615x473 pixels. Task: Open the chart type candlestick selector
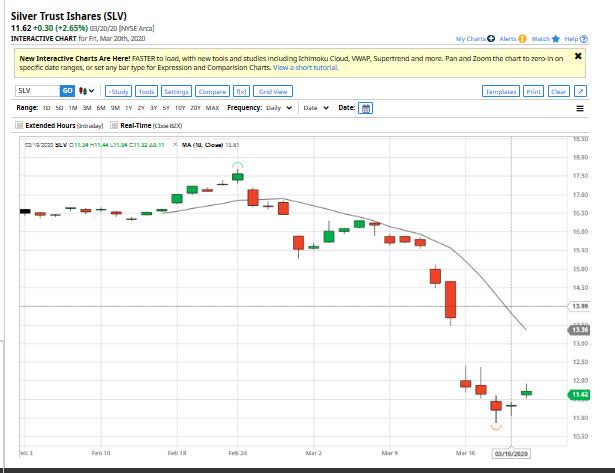(86, 91)
